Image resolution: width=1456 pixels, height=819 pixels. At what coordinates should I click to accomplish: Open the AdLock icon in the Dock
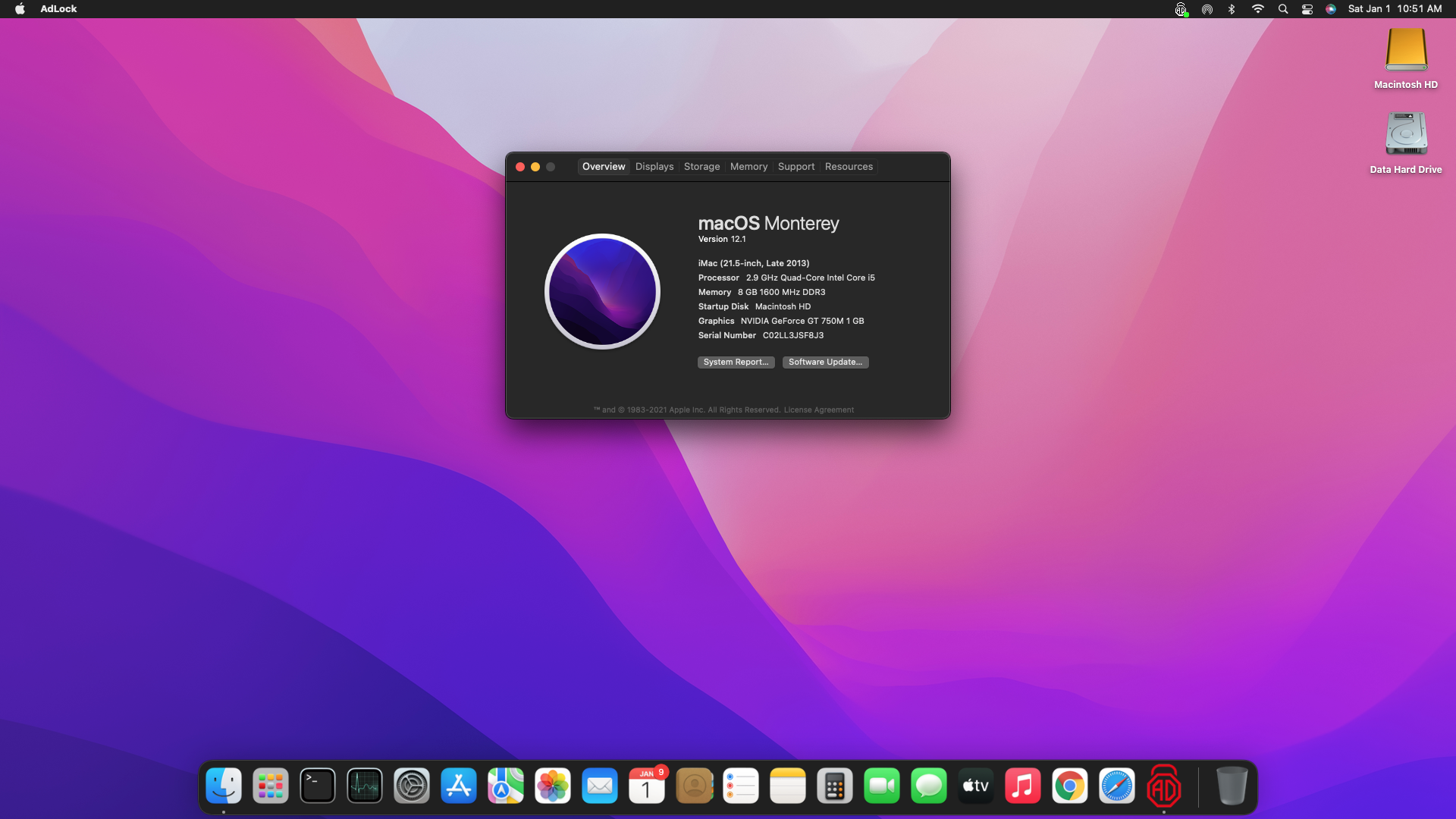[1163, 786]
